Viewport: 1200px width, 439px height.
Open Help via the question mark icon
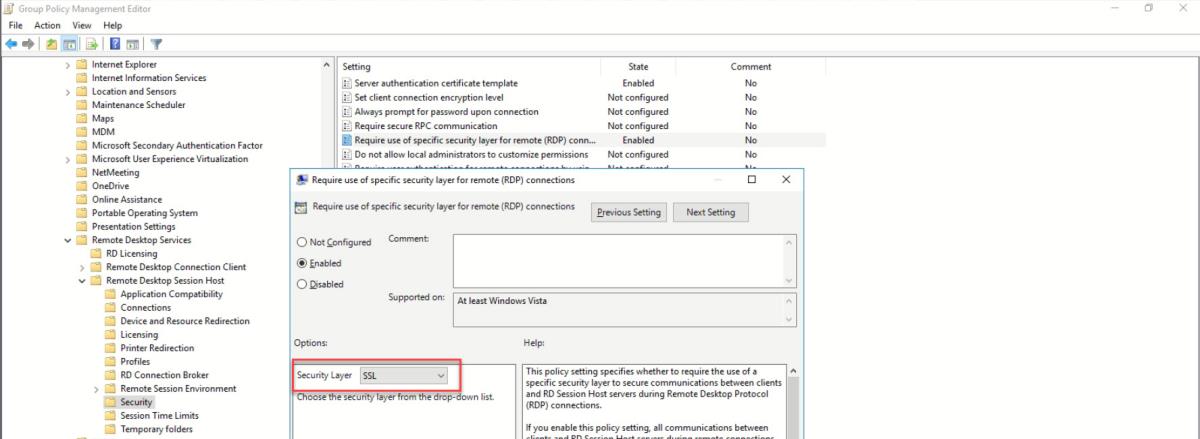(116, 44)
